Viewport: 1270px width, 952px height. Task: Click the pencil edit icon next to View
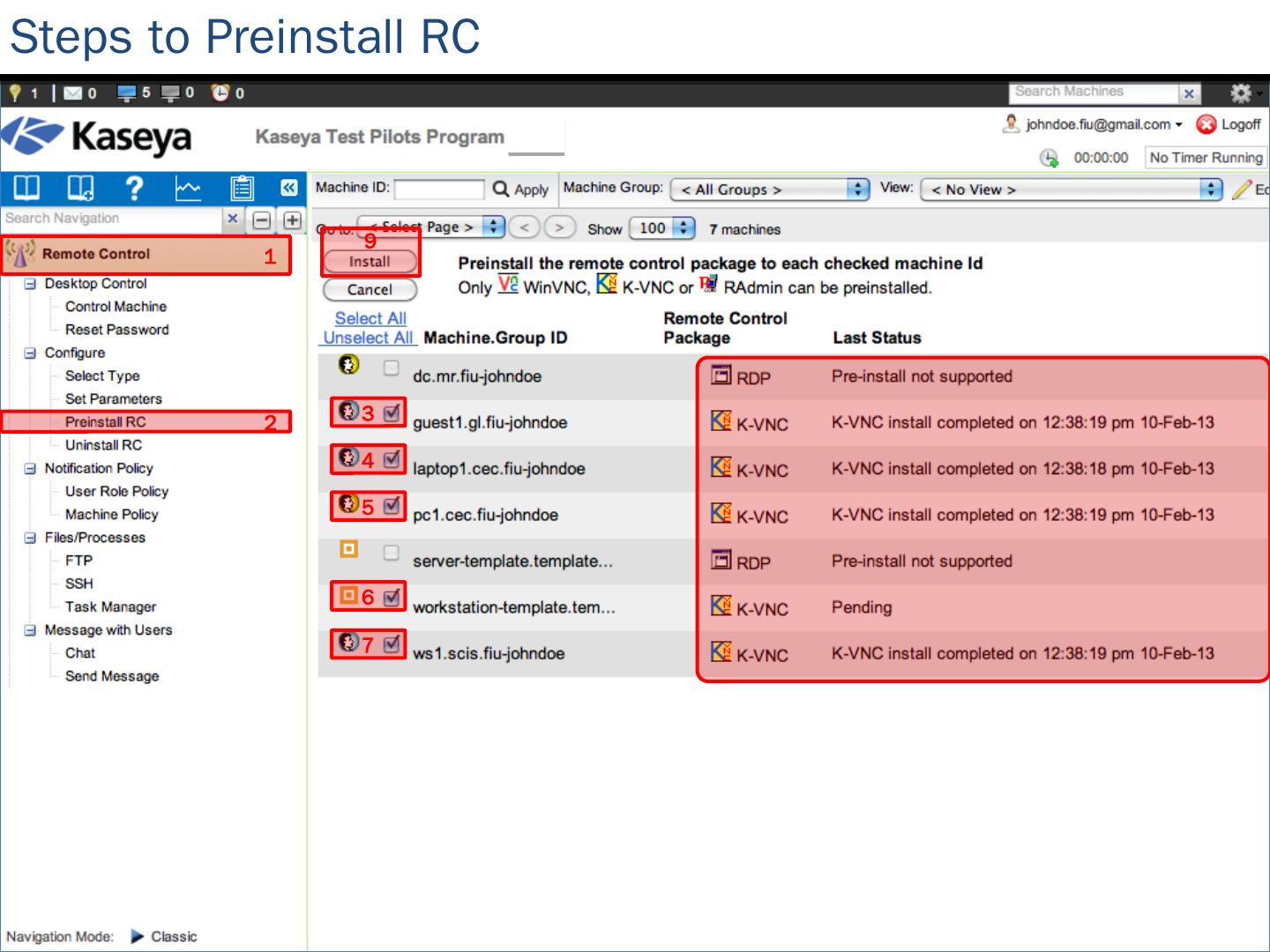pyautogui.click(x=1243, y=190)
